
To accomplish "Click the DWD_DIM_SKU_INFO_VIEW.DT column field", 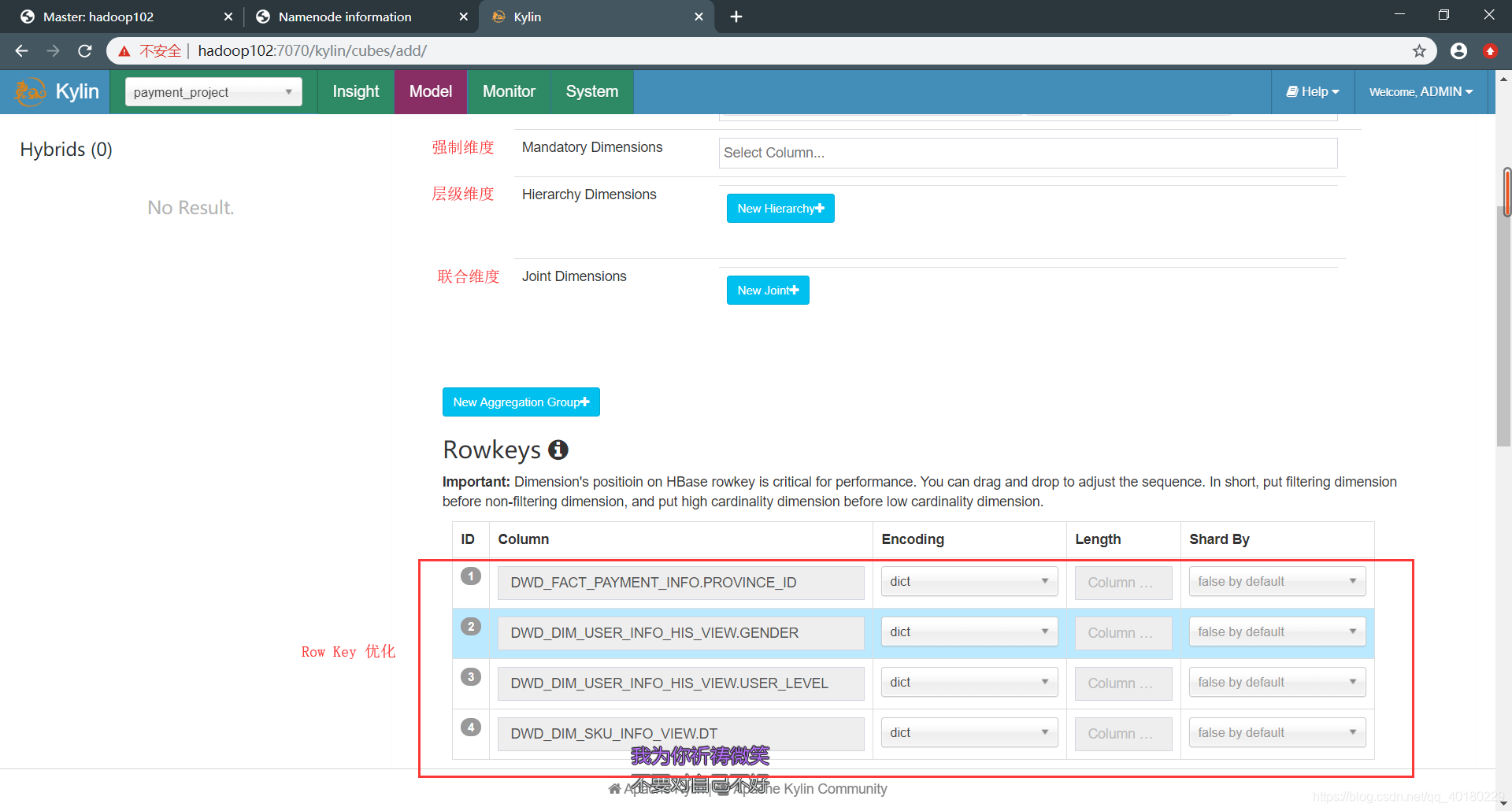I will [x=680, y=734].
